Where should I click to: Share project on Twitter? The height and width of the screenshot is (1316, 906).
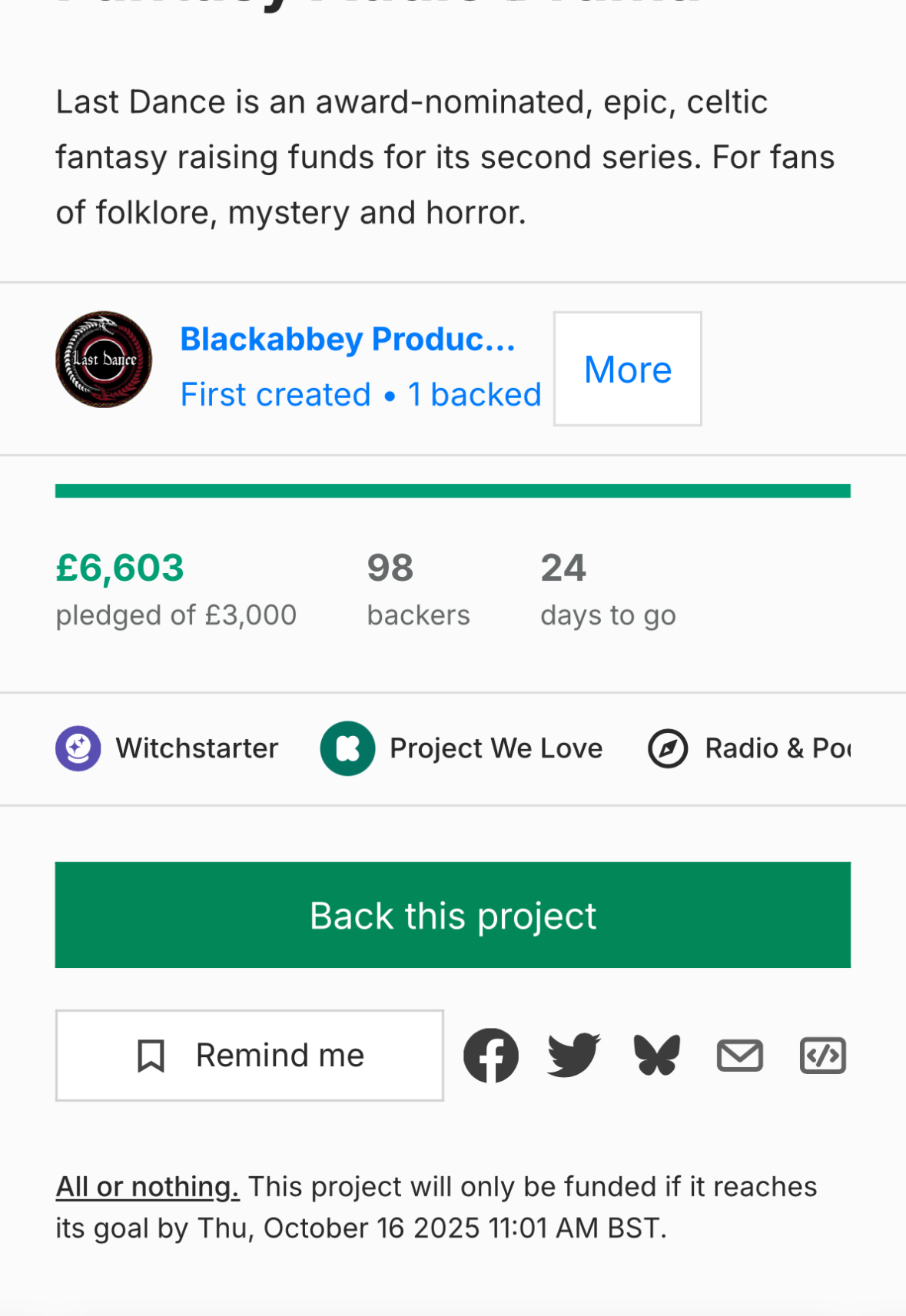(573, 1055)
